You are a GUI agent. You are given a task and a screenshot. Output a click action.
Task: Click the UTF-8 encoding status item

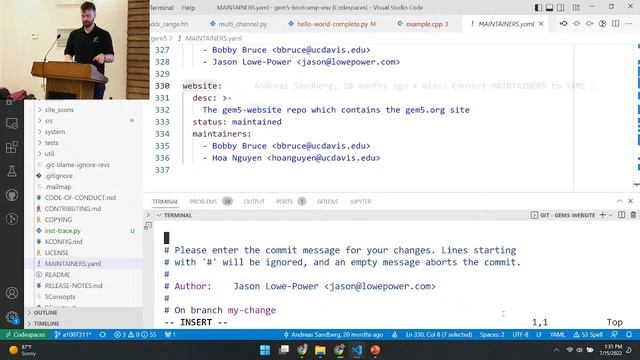tap(520, 335)
